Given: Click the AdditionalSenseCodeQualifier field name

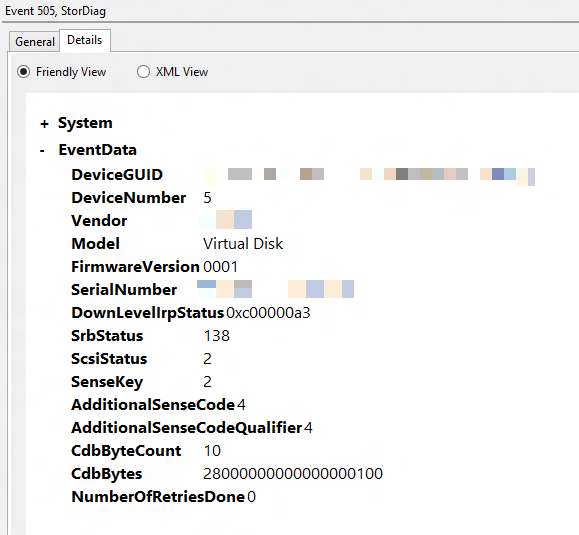Looking at the screenshot, I should click(187, 428).
